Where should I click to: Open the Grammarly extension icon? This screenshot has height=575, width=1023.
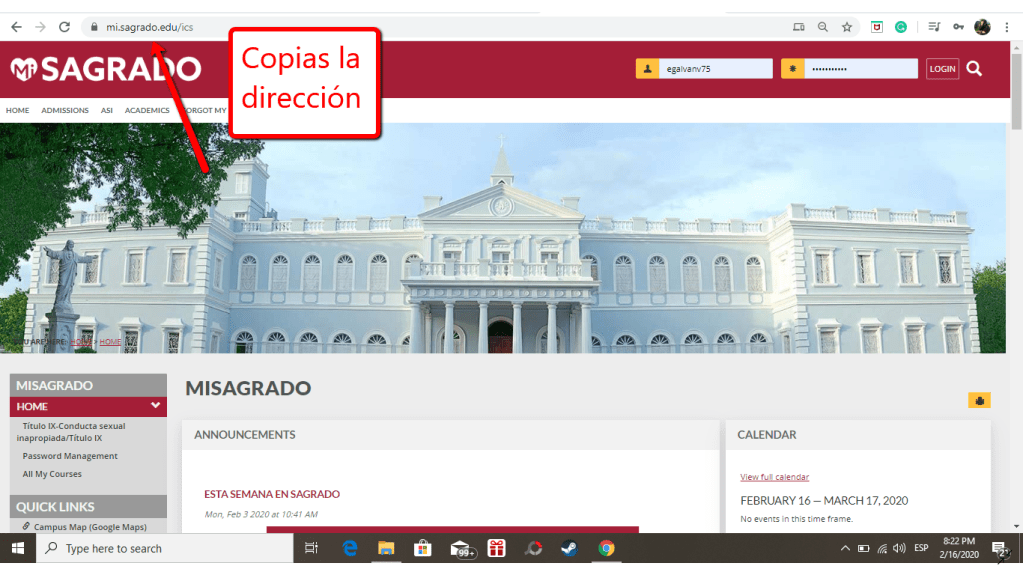(901, 27)
